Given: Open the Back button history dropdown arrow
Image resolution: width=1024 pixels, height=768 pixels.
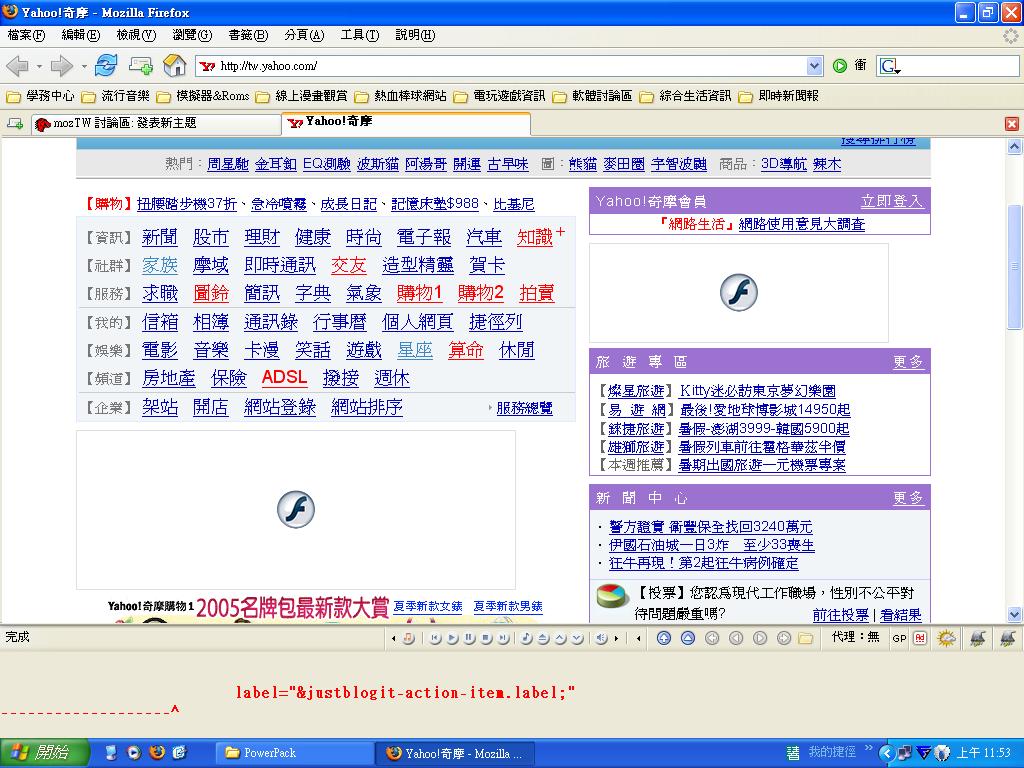Looking at the screenshot, I should point(39,66).
